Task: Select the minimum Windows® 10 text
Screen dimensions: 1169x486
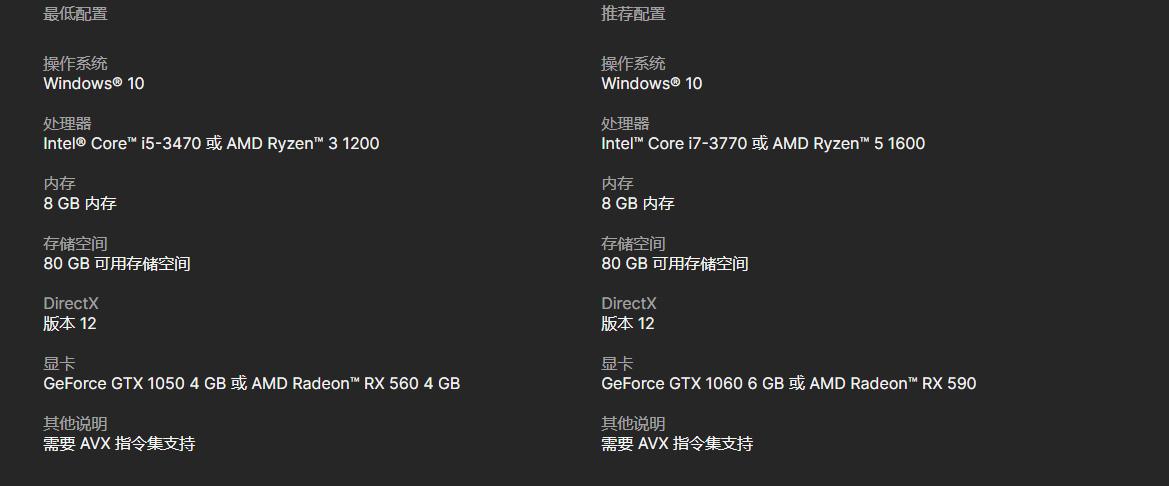Action: (x=94, y=83)
